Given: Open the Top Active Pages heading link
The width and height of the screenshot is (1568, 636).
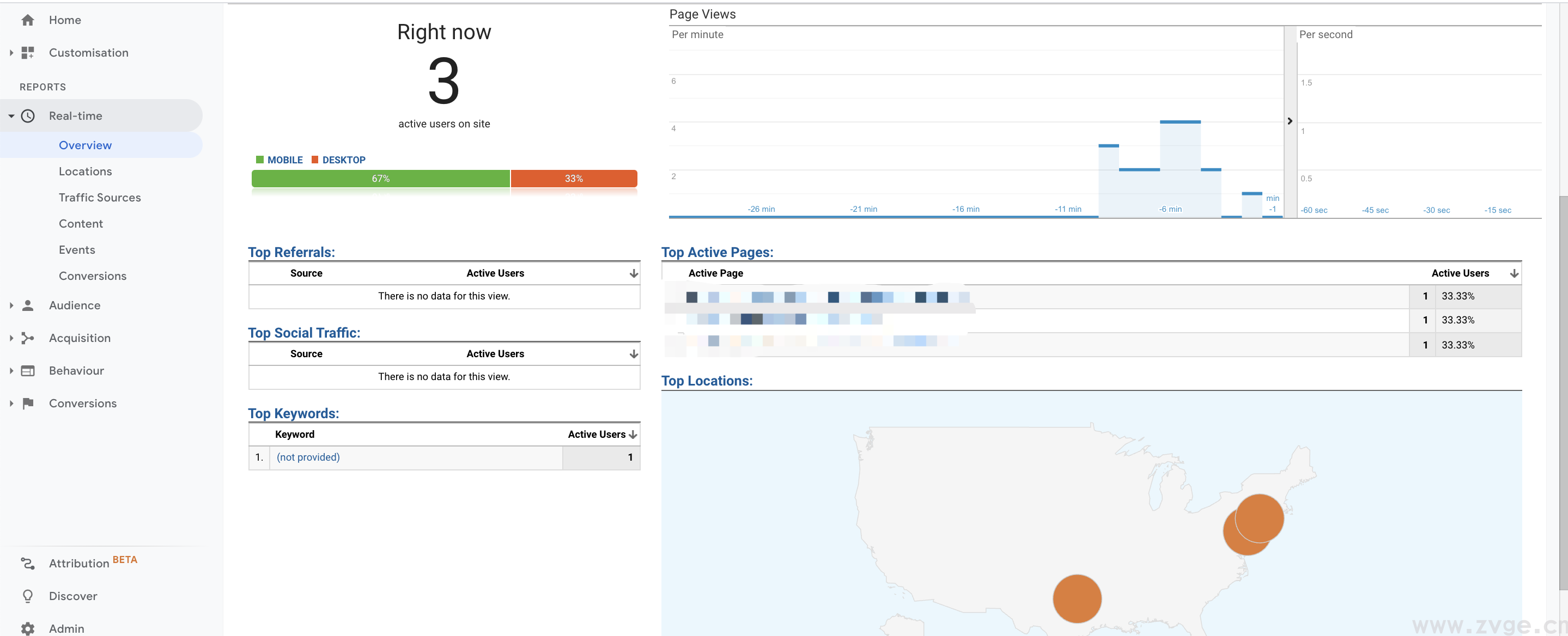Looking at the screenshot, I should (x=716, y=252).
